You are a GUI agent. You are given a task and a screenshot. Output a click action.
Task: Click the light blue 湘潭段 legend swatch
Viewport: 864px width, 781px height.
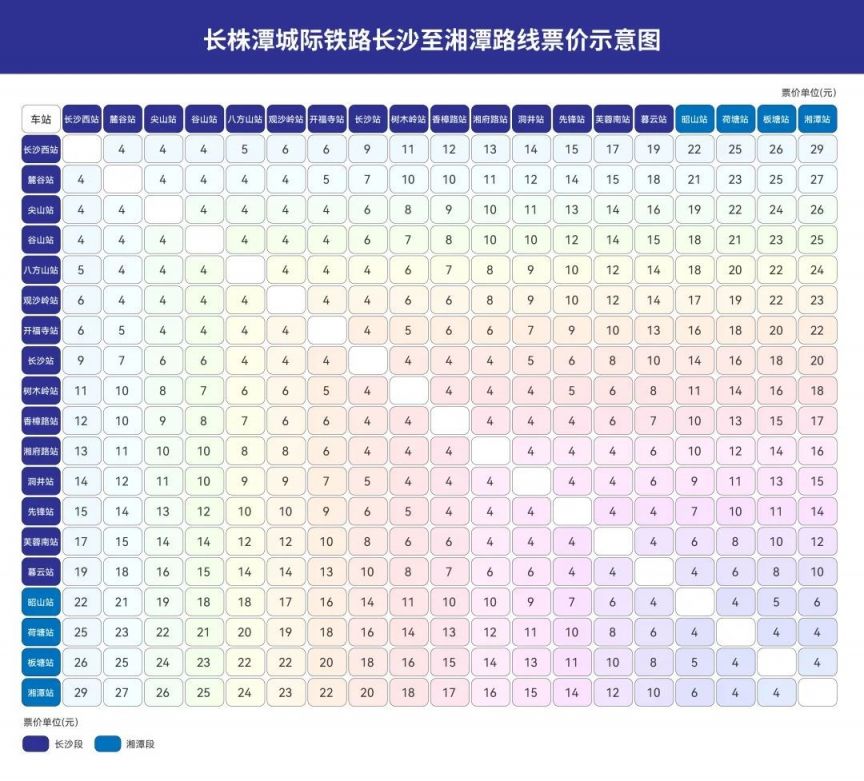click(x=107, y=744)
